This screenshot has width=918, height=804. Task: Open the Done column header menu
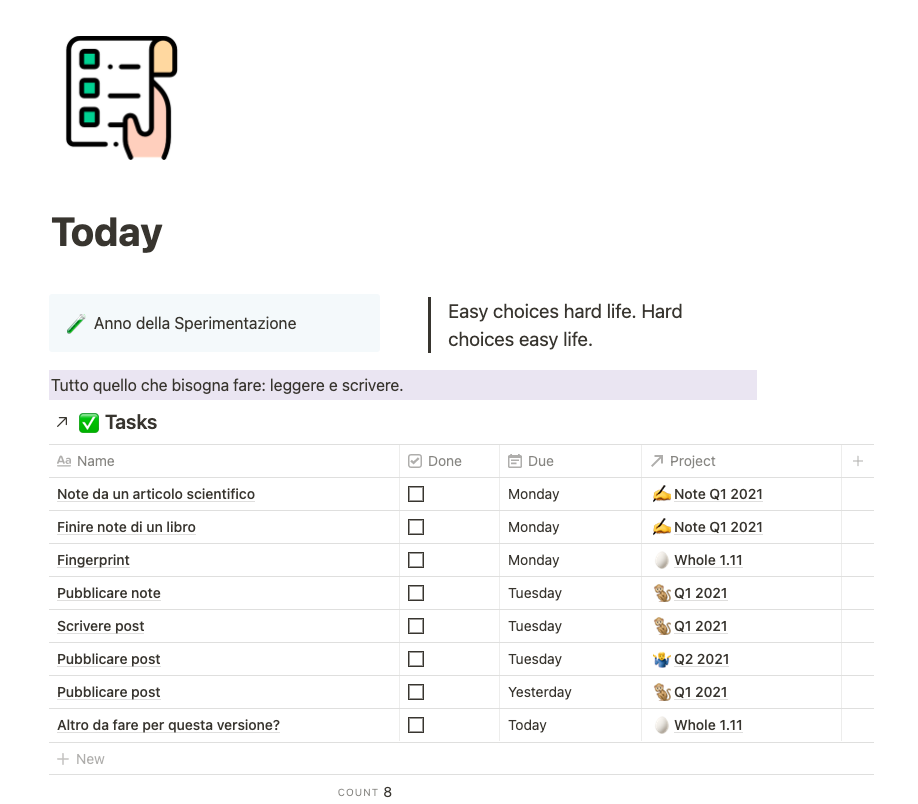[x=444, y=461]
